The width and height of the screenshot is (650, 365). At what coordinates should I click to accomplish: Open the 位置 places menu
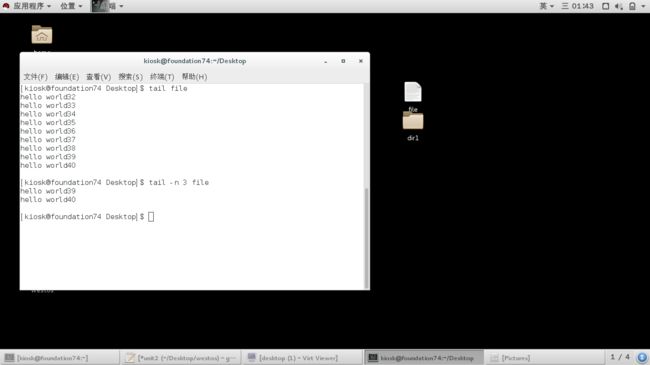pos(71,6)
